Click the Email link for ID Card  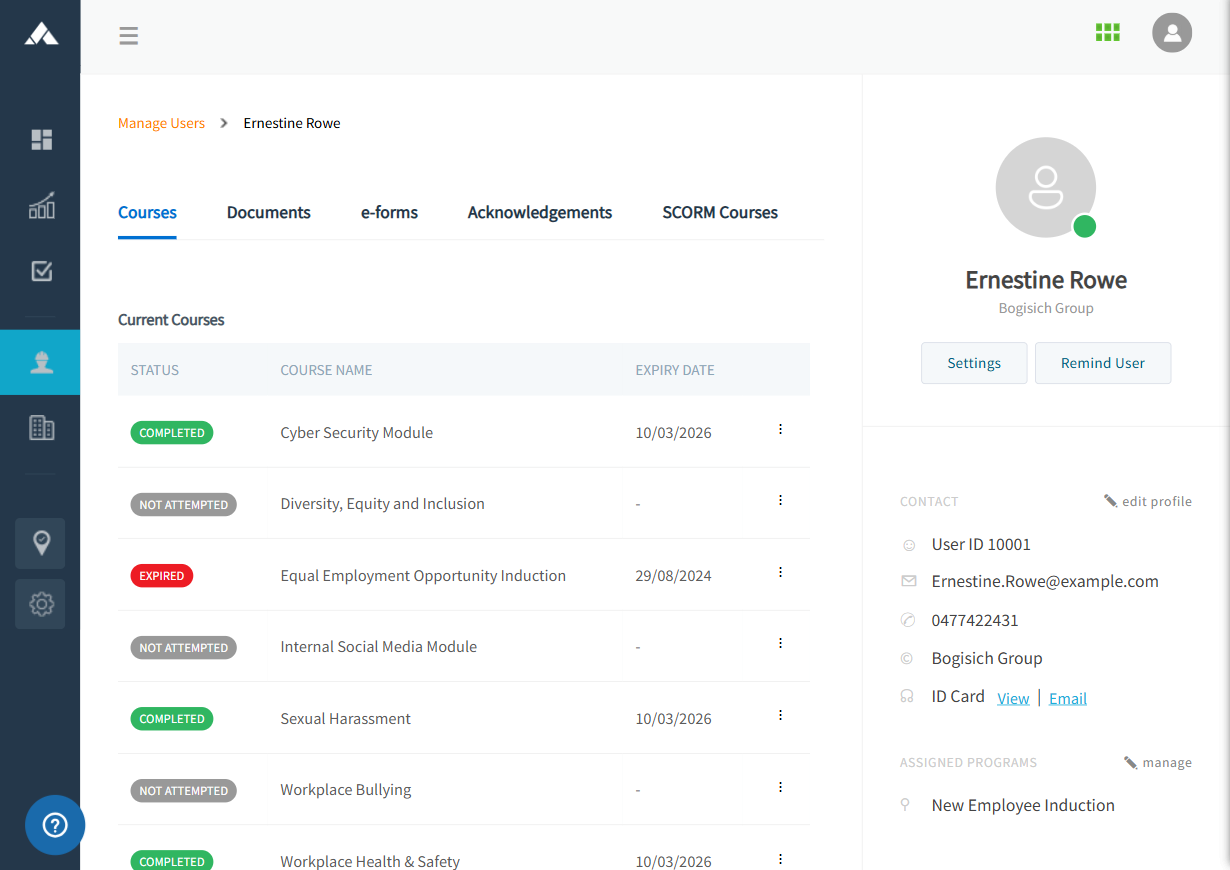point(1067,699)
